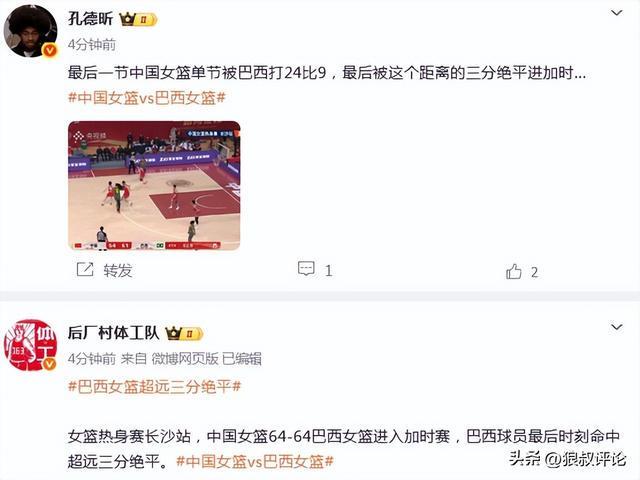Click the 4分钟前 timestamp of first post
Screen dimensions: 640x480
pyautogui.click(x=92, y=44)
